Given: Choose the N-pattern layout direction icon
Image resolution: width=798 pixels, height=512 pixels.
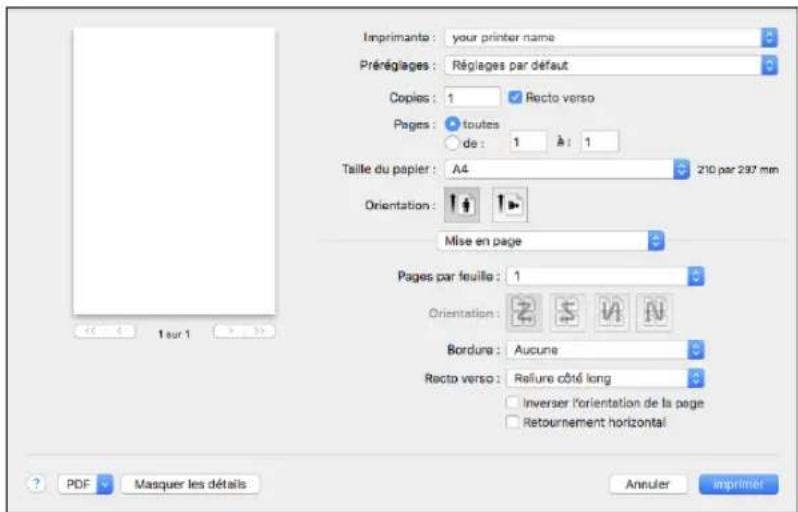Looking at the screenshot, I should coord(654,312).
